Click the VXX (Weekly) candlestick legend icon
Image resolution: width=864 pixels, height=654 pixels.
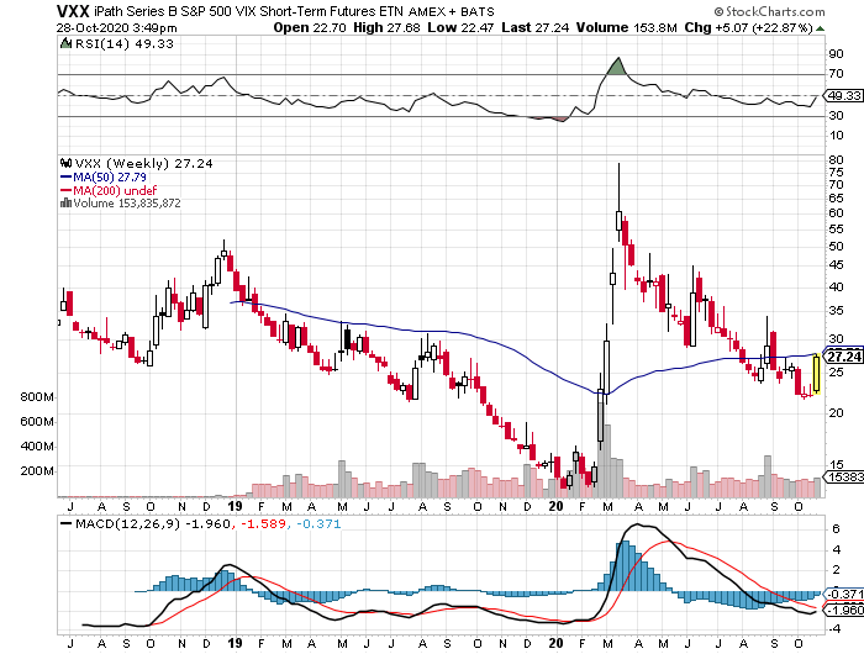click(66, 164)
